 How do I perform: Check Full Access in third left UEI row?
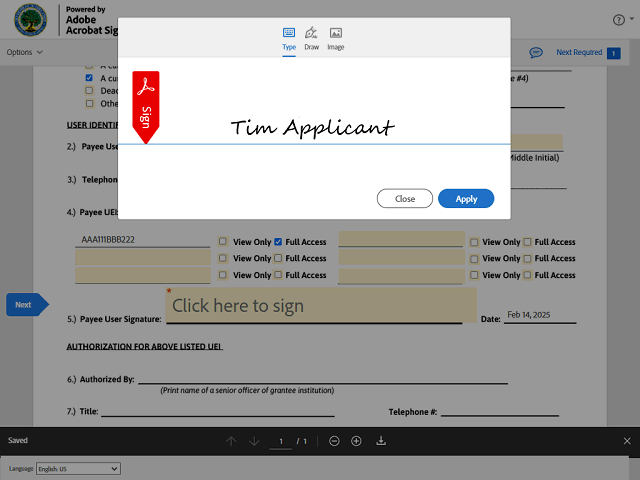pos(278,275)
